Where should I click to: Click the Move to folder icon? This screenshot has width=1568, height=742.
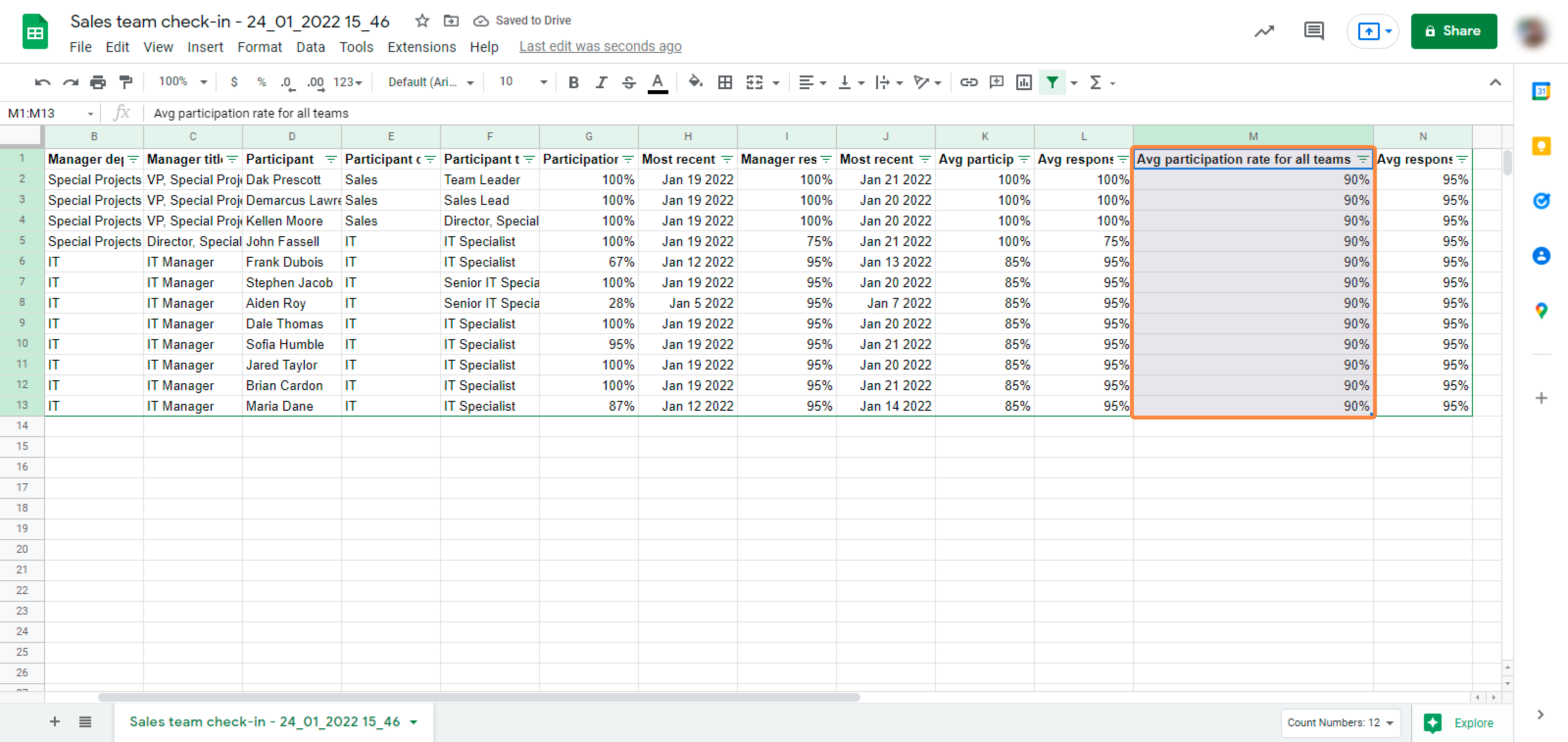tap(451, 21)
